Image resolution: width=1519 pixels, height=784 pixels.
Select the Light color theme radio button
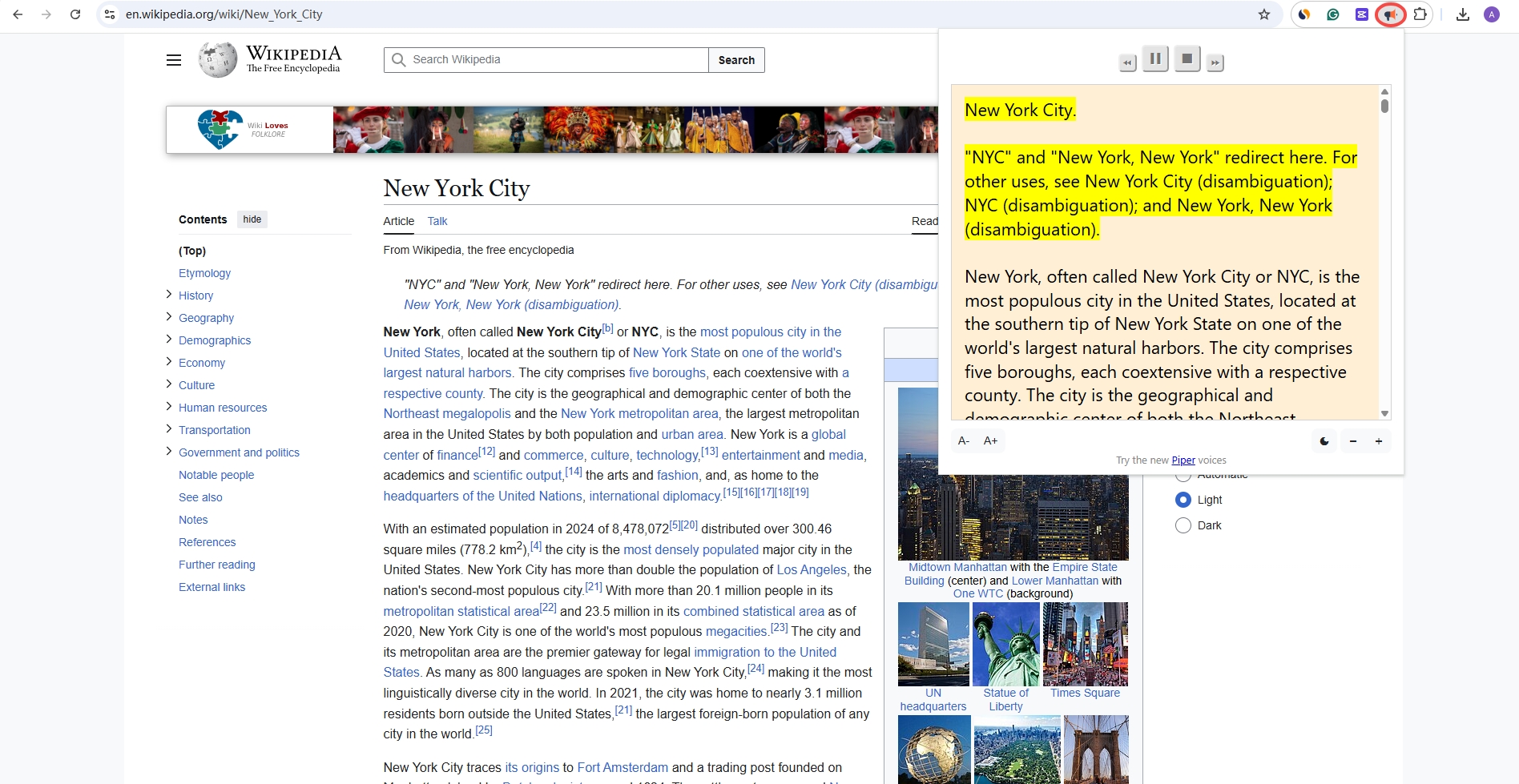(1183, 500)
